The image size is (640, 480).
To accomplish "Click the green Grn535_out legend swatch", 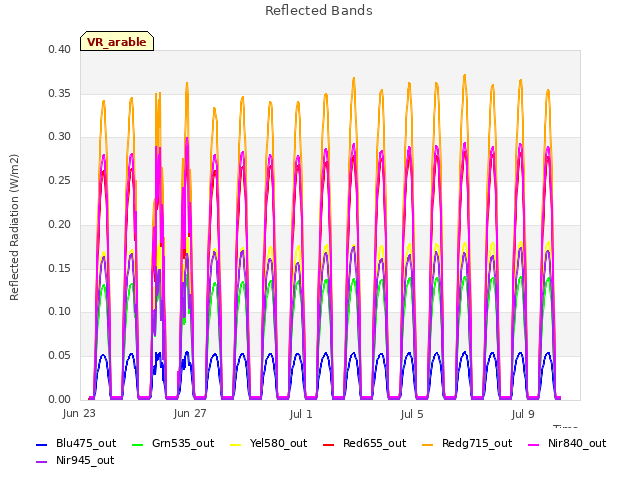I will 138,444.
